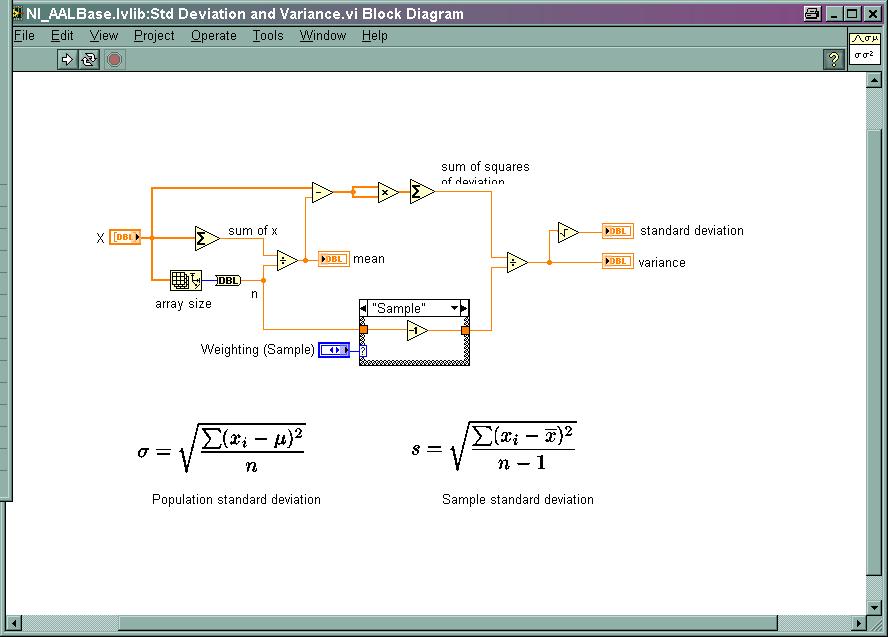This screenshot has width=888, height=637.
Task: Select the Subtract node at the top
Action: click(322, 193)
